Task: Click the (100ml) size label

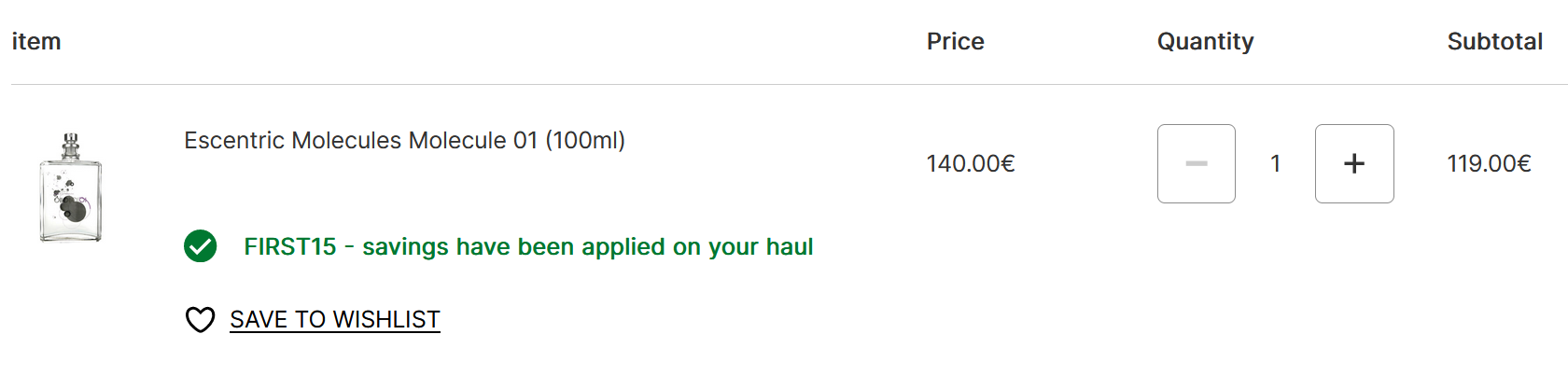Action: pos(585,141)
